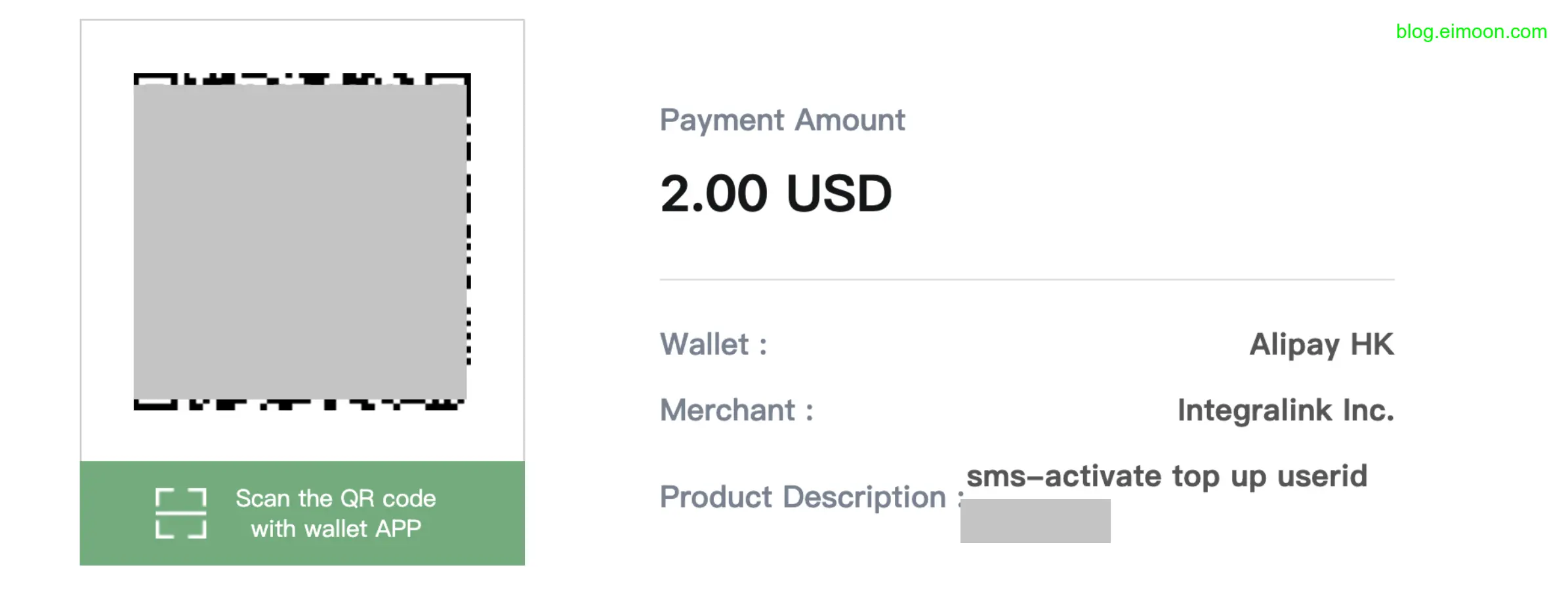The width and height of the screenshot is (1568, 600).
Task: Click the grey redacted userid box
Action: pyautogui.click(x=1035, y=521)
